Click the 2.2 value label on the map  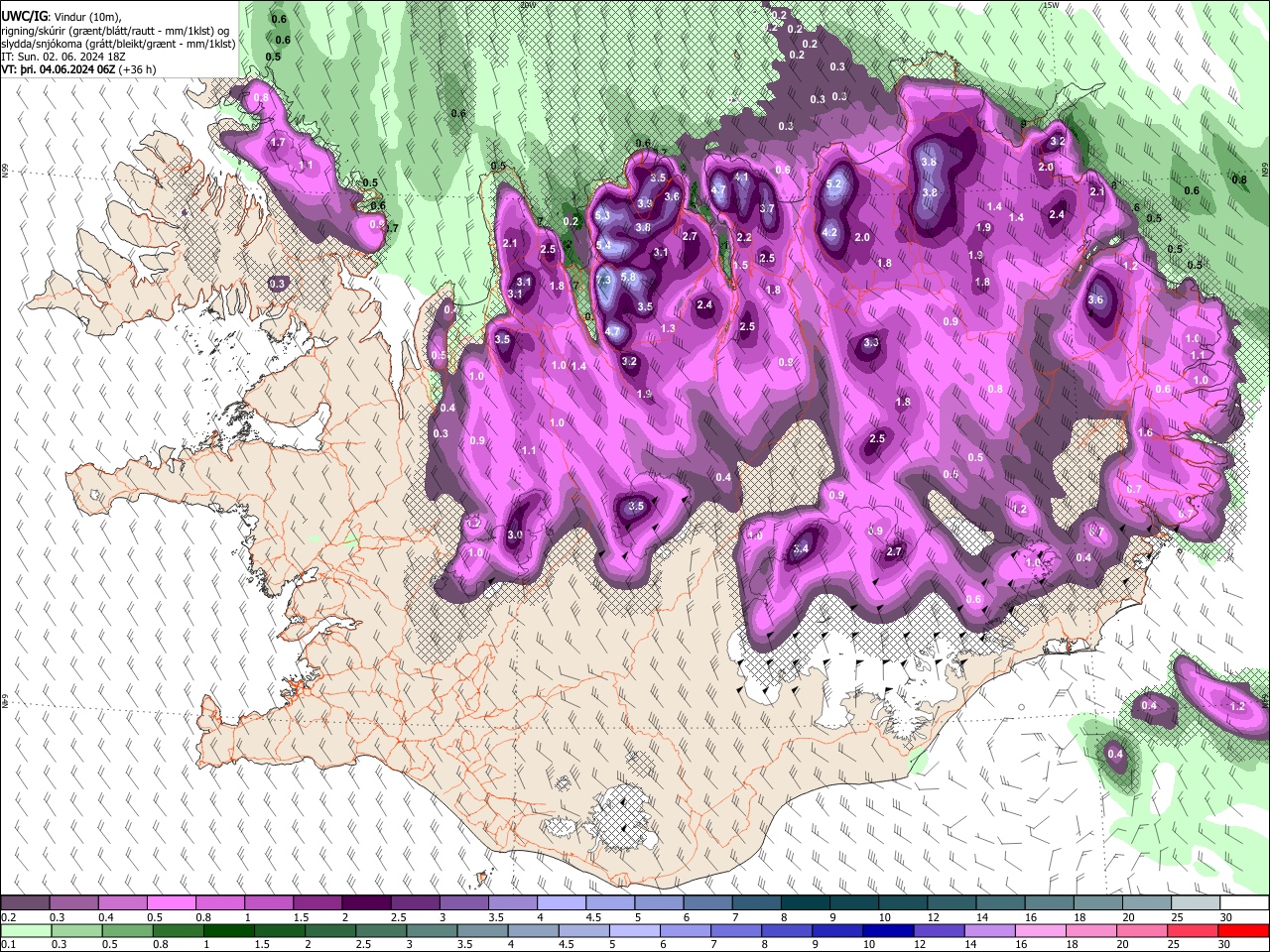pos(744,238)
